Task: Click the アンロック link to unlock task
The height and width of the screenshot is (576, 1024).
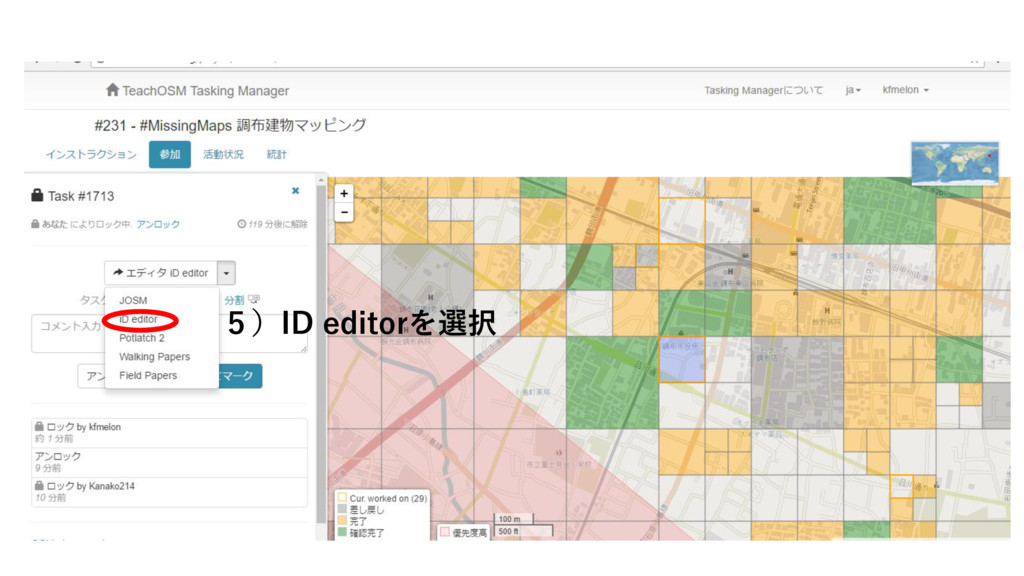Action: (158, 225)
